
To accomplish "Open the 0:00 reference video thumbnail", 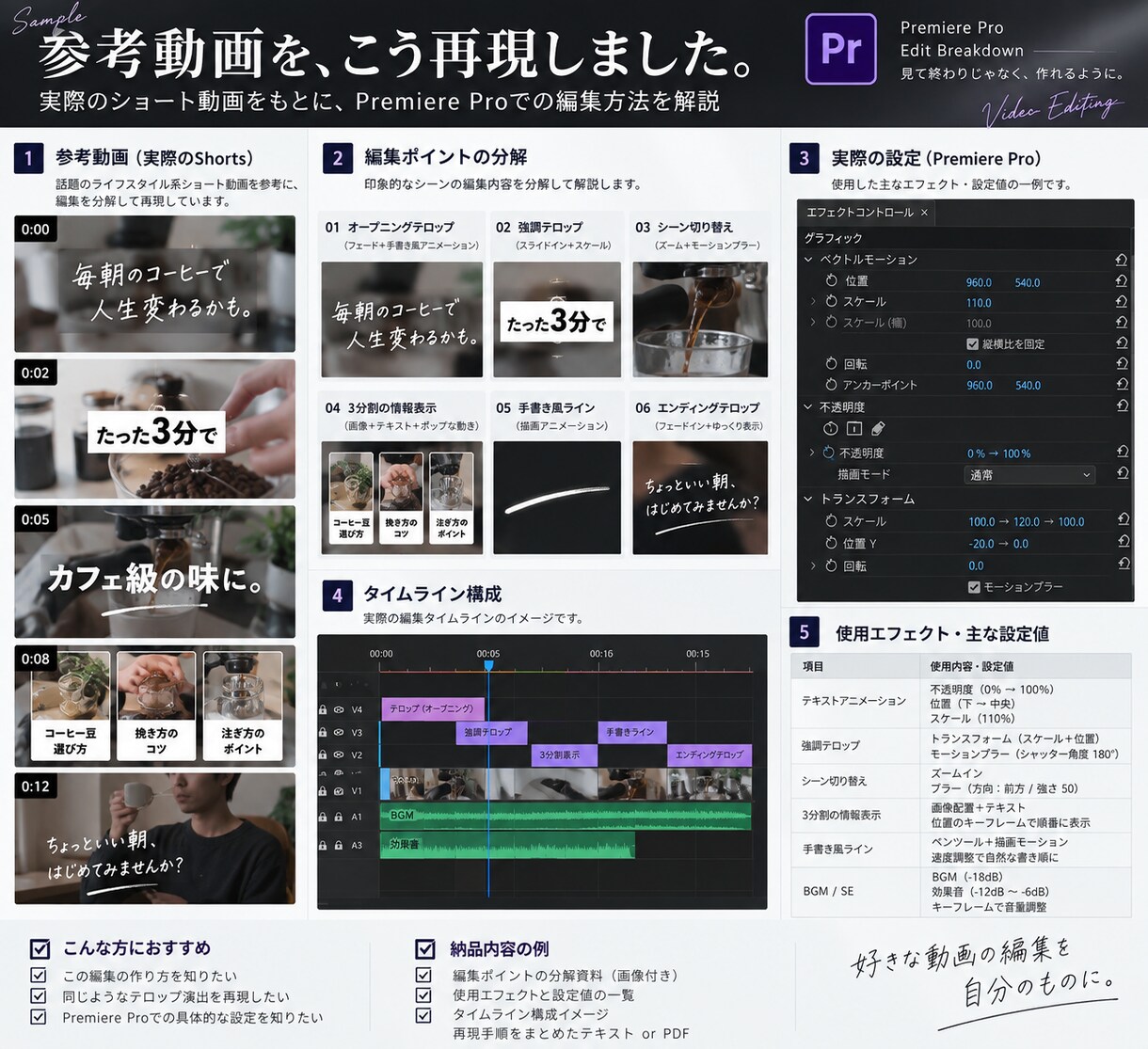I will click(154, 283).
